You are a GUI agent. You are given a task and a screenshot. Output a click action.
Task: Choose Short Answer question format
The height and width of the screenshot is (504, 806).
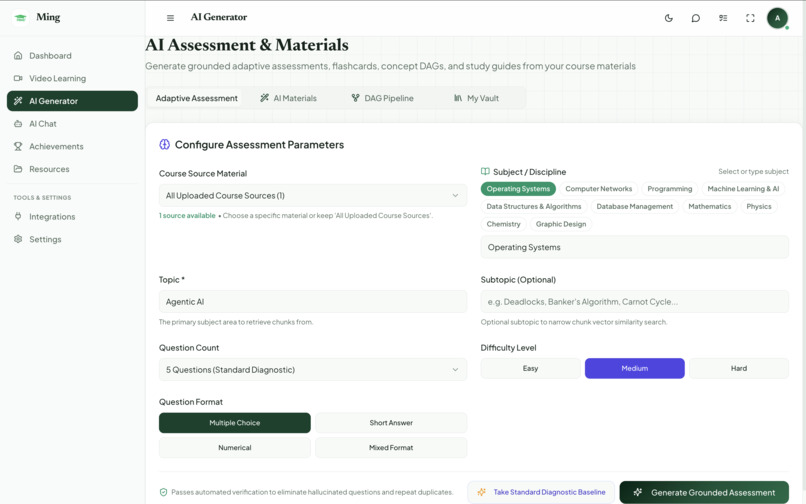(x=391, y=423)
